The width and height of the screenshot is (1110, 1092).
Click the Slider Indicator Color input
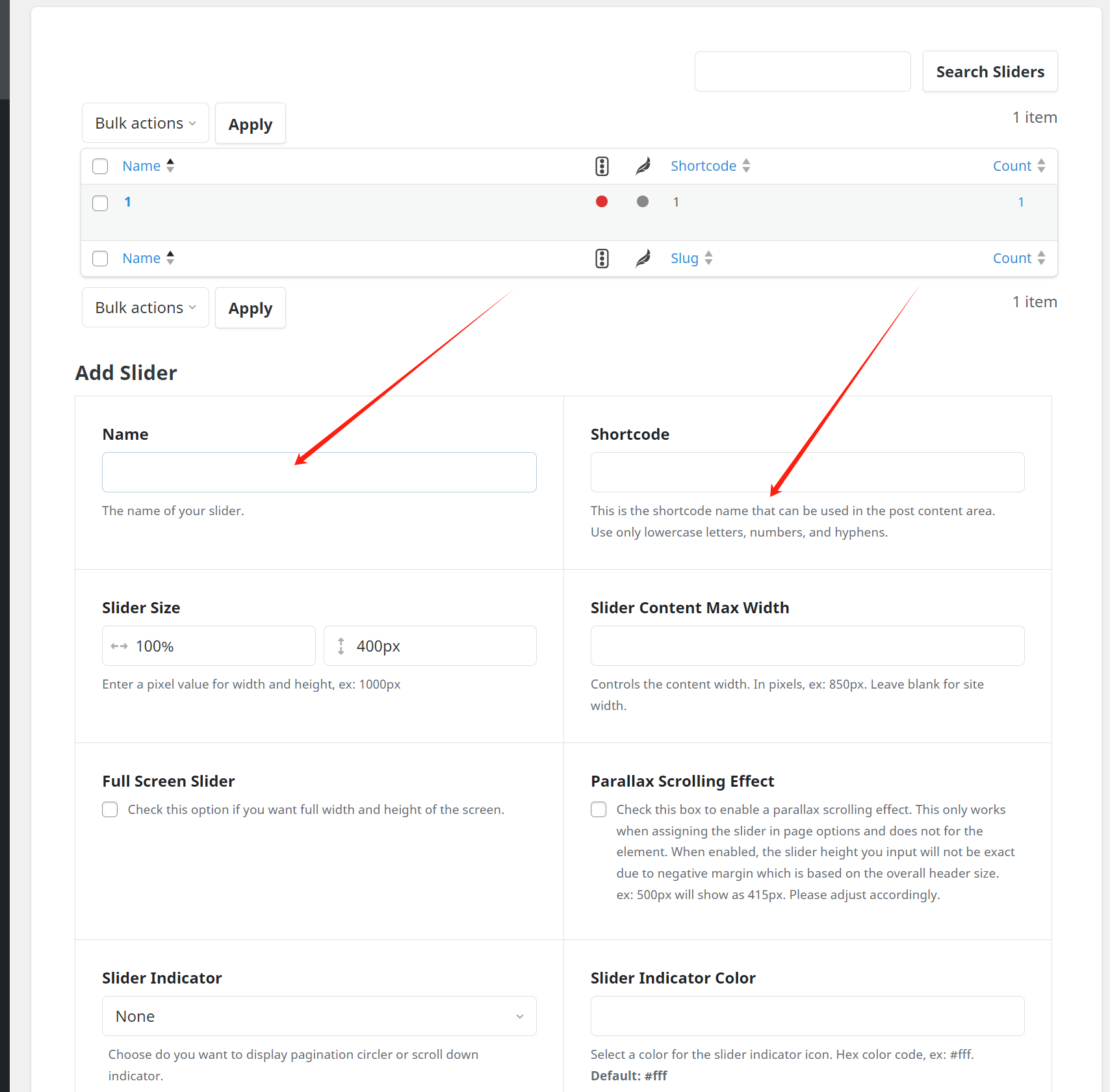point(807,1016)
